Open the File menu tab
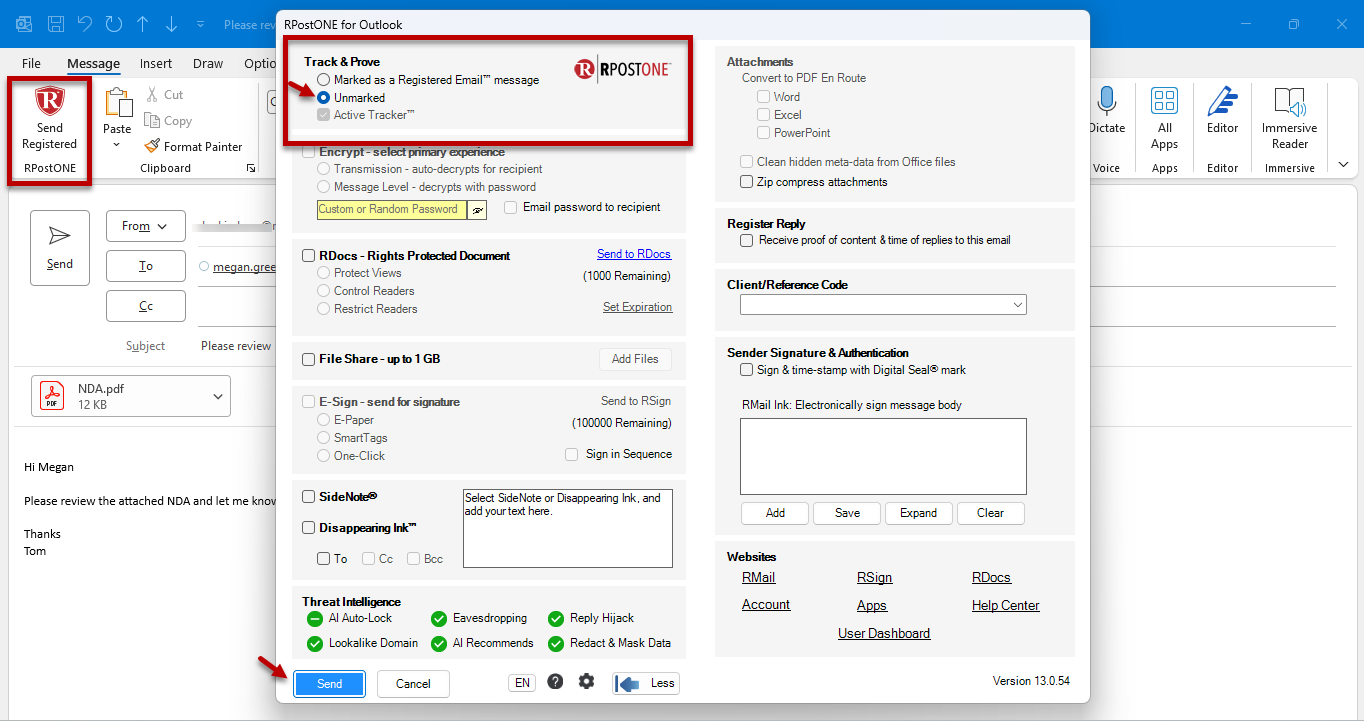This screenshot has height=721, width=1364. point(31,63)
